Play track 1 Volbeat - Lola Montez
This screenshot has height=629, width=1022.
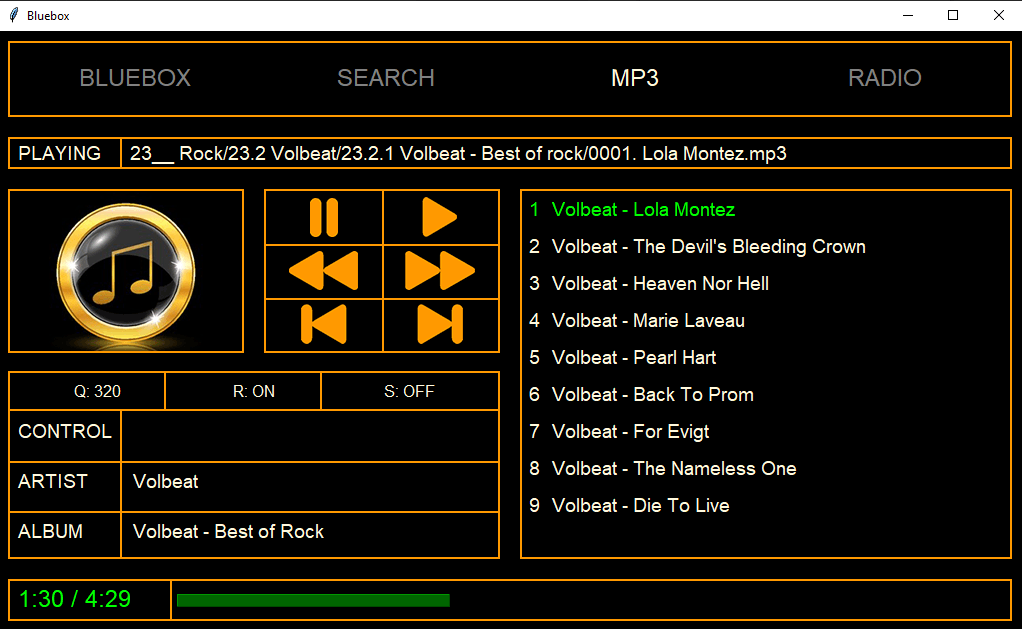632,210
